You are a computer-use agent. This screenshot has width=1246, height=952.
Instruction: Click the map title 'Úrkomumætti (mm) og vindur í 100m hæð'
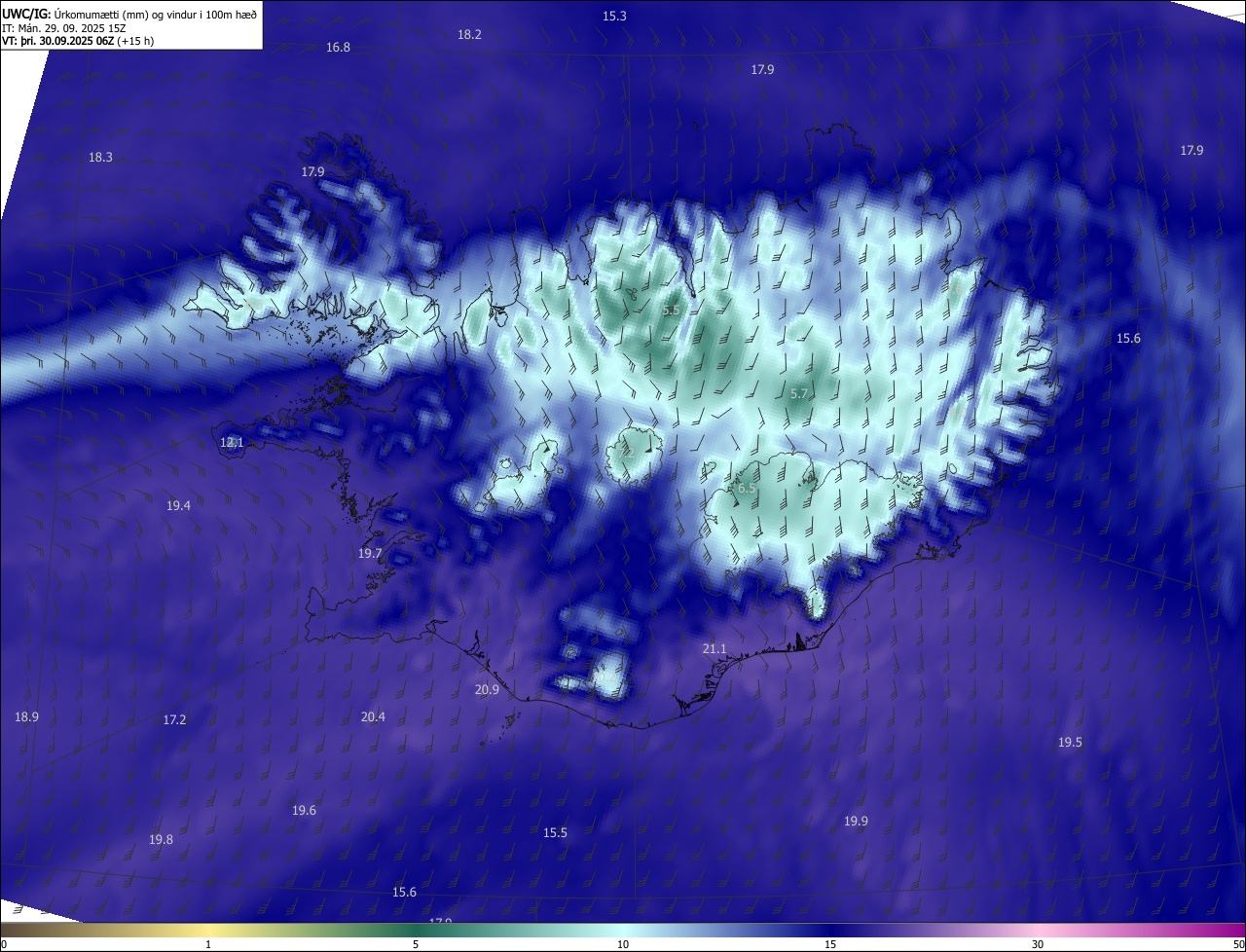click(155, 14)
